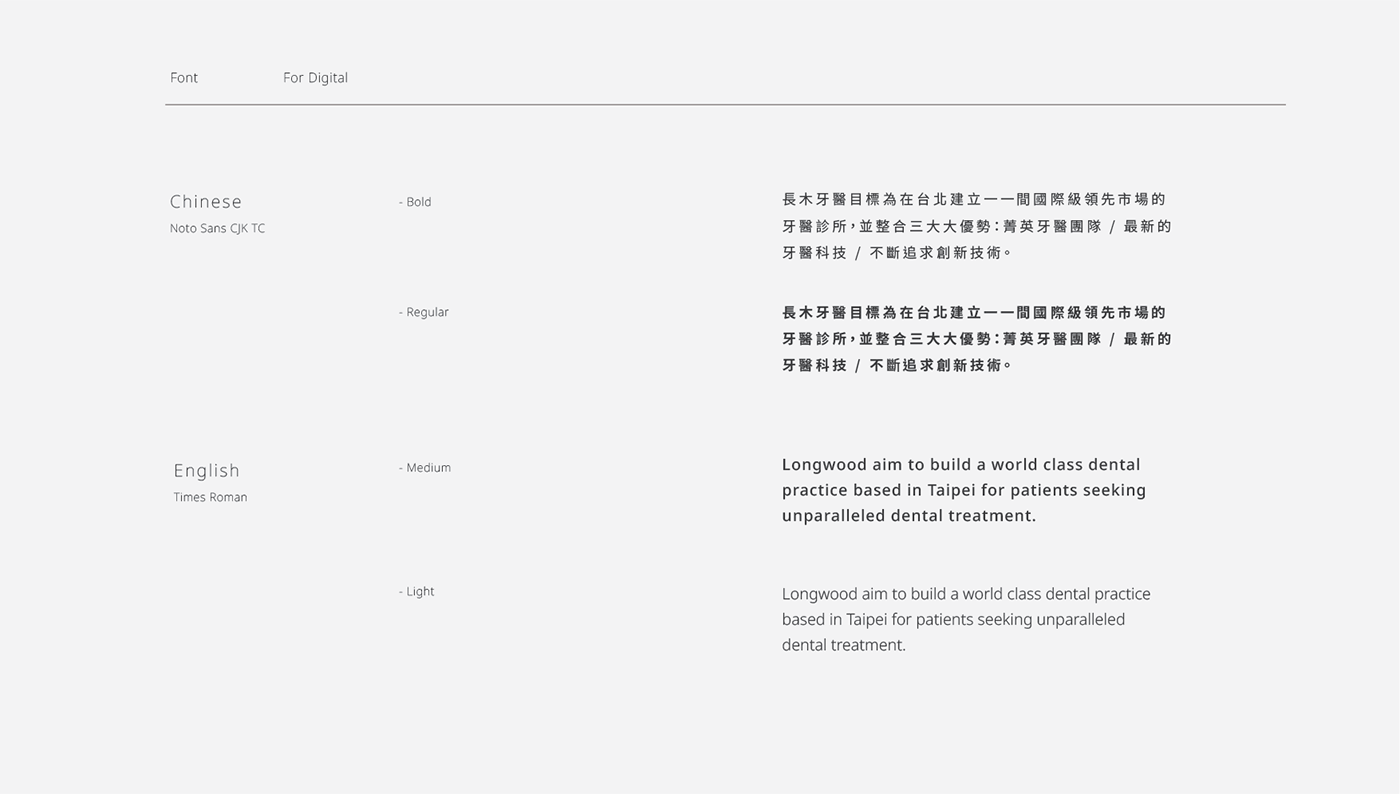Click the first line of the upper Chinese sample

[974, 200]
